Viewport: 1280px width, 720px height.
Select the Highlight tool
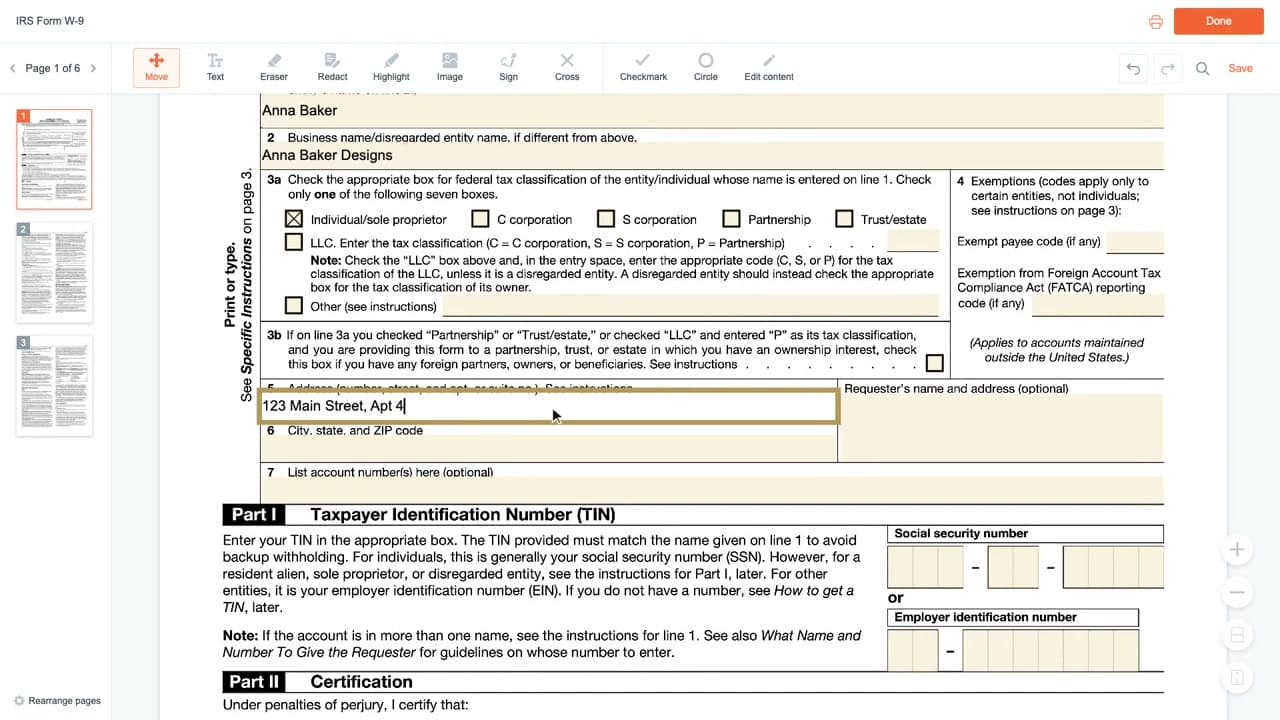[391, 67]
